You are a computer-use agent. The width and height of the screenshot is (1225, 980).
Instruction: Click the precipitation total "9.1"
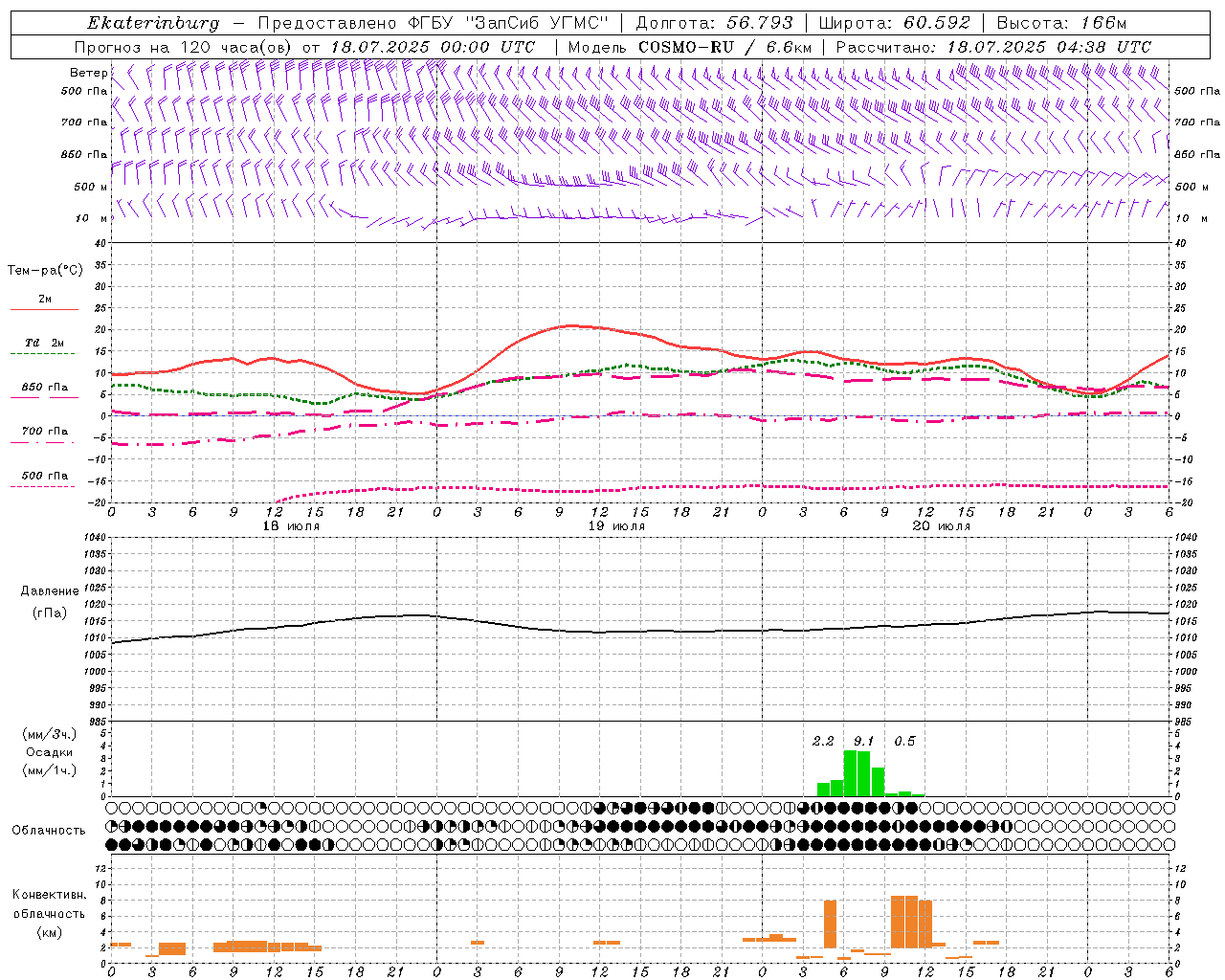coord(864,741)
